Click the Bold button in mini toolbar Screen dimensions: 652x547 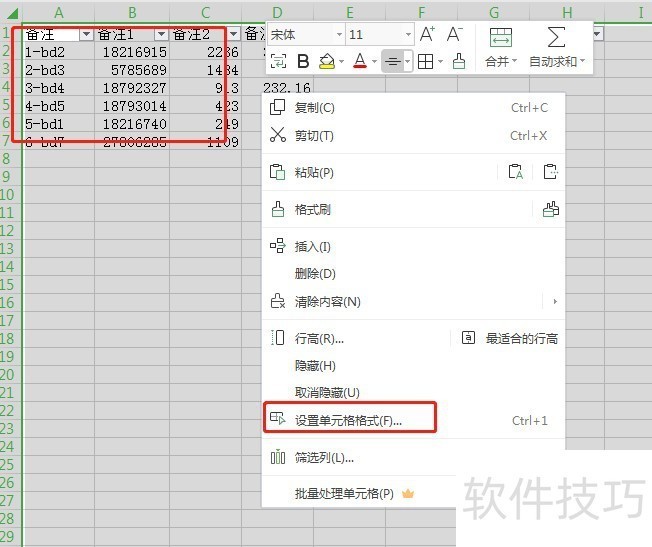point(303,62)
